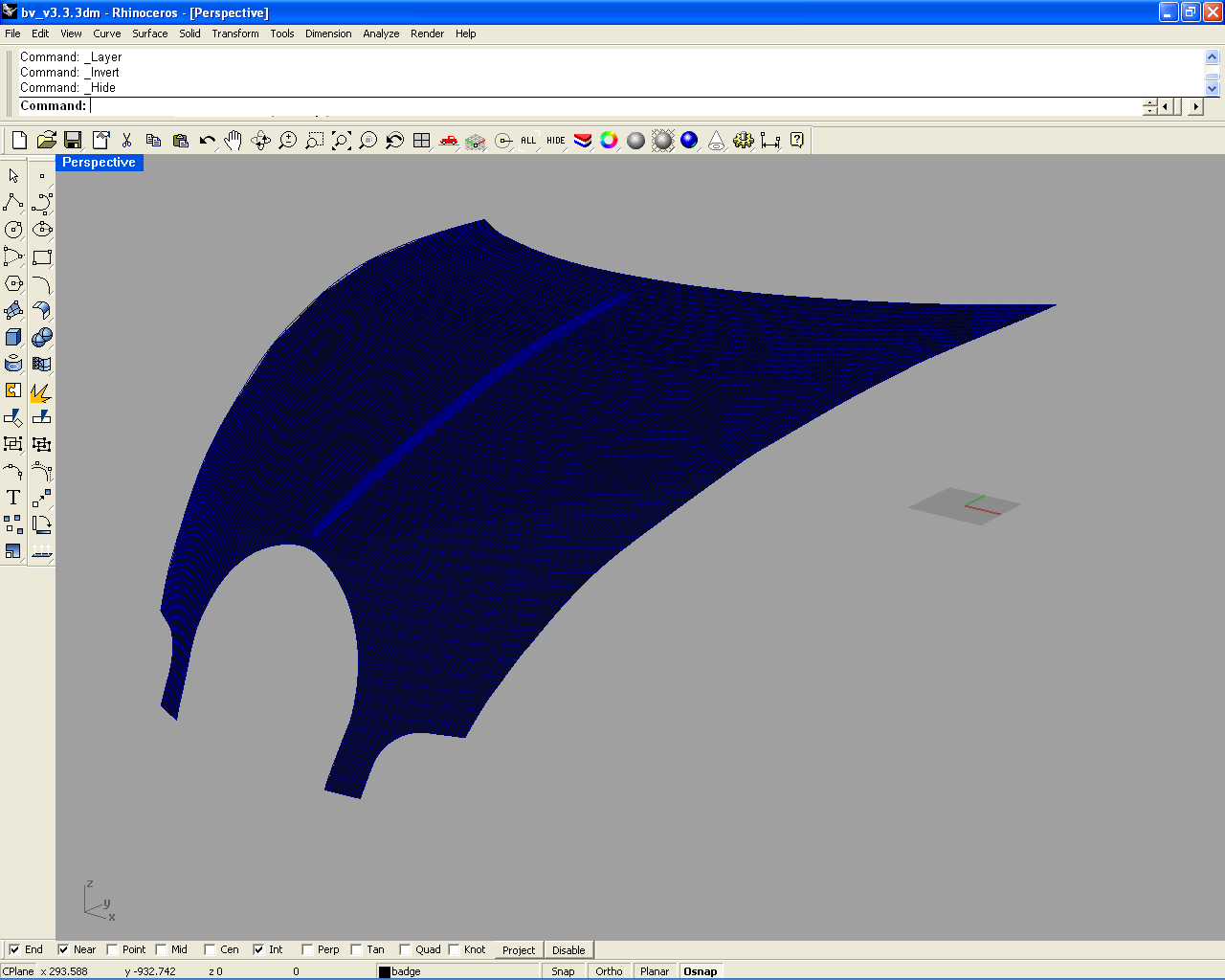
Task: Click the dimension tool icon in top toolbar
Action: (769, 141)
